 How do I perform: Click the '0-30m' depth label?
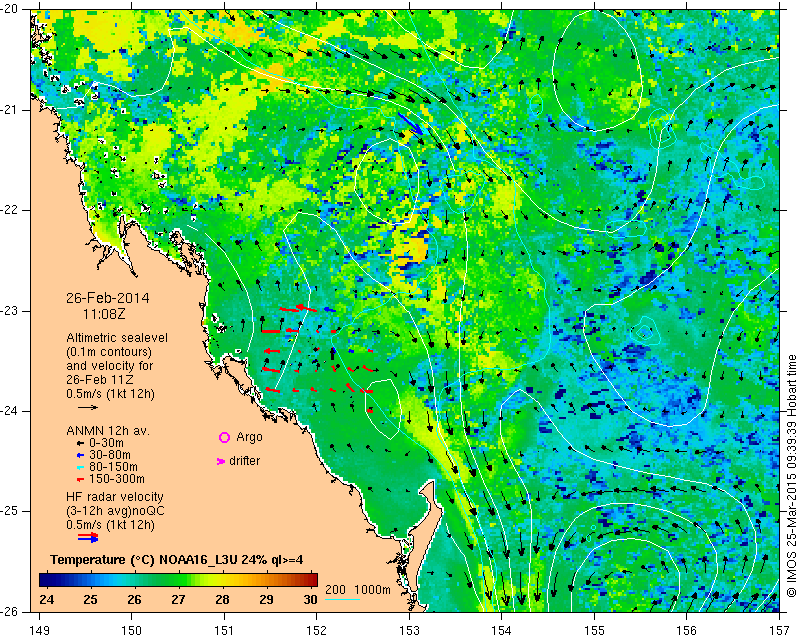click(106, 443)
